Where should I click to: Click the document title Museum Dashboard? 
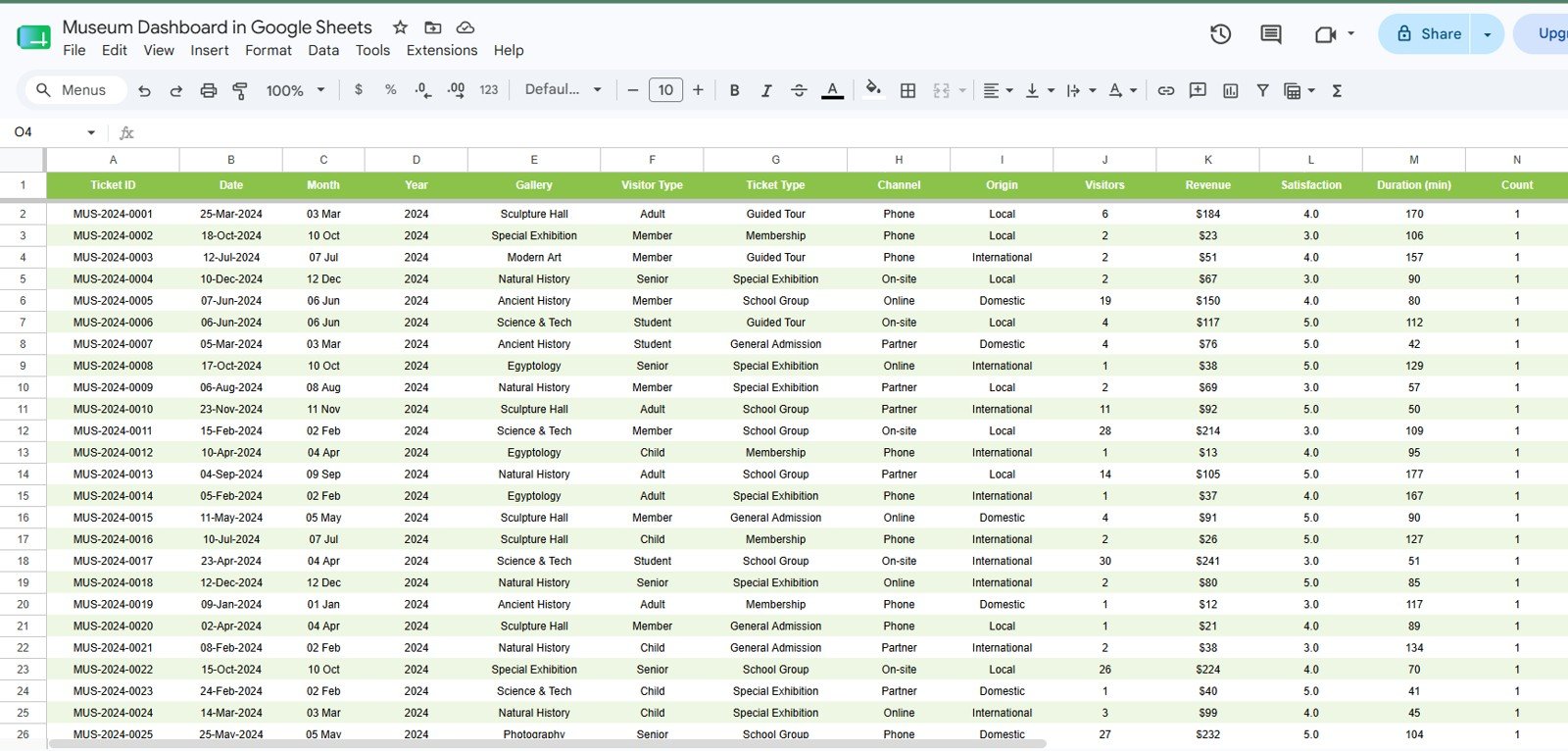pyautogui.click(x=217, y=27)
